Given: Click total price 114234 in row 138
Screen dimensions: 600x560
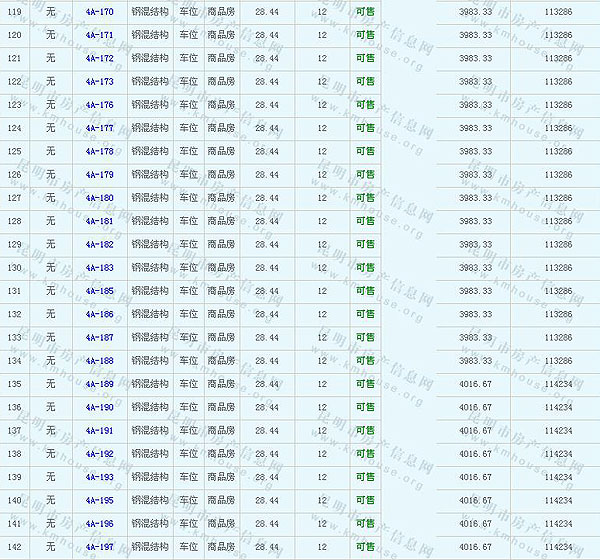Looking at the screenshot, I should [558, 454].
